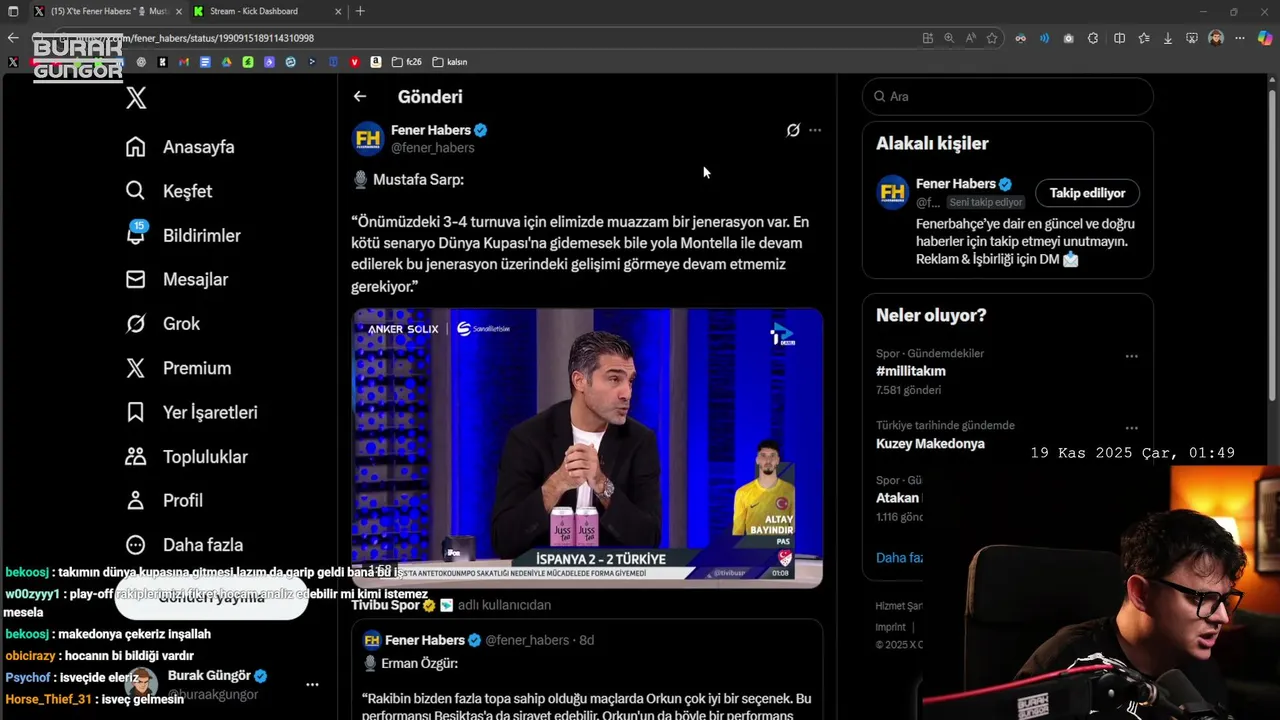The width and height of the screenshot is (1280, 720).
Task: Open more options for Kuzey Makedonya trend
Action: tap(1131, 428)
